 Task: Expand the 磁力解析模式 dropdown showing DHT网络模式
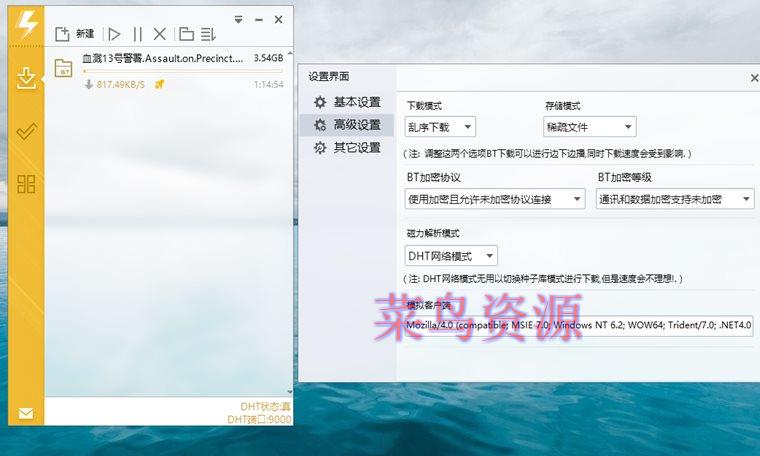point(451,256)
